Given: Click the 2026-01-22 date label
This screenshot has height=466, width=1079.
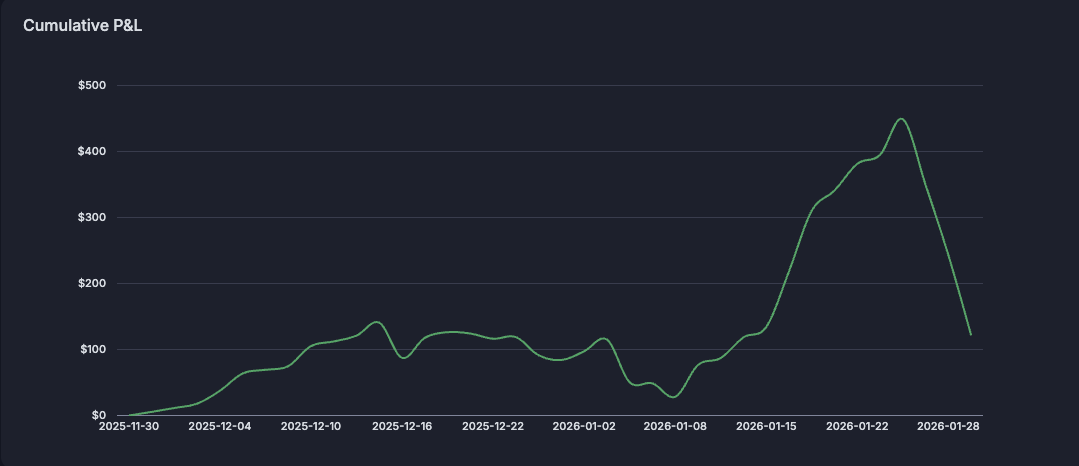Looking at the screenshot, I should pyautogui.click(x=858, y=426).
